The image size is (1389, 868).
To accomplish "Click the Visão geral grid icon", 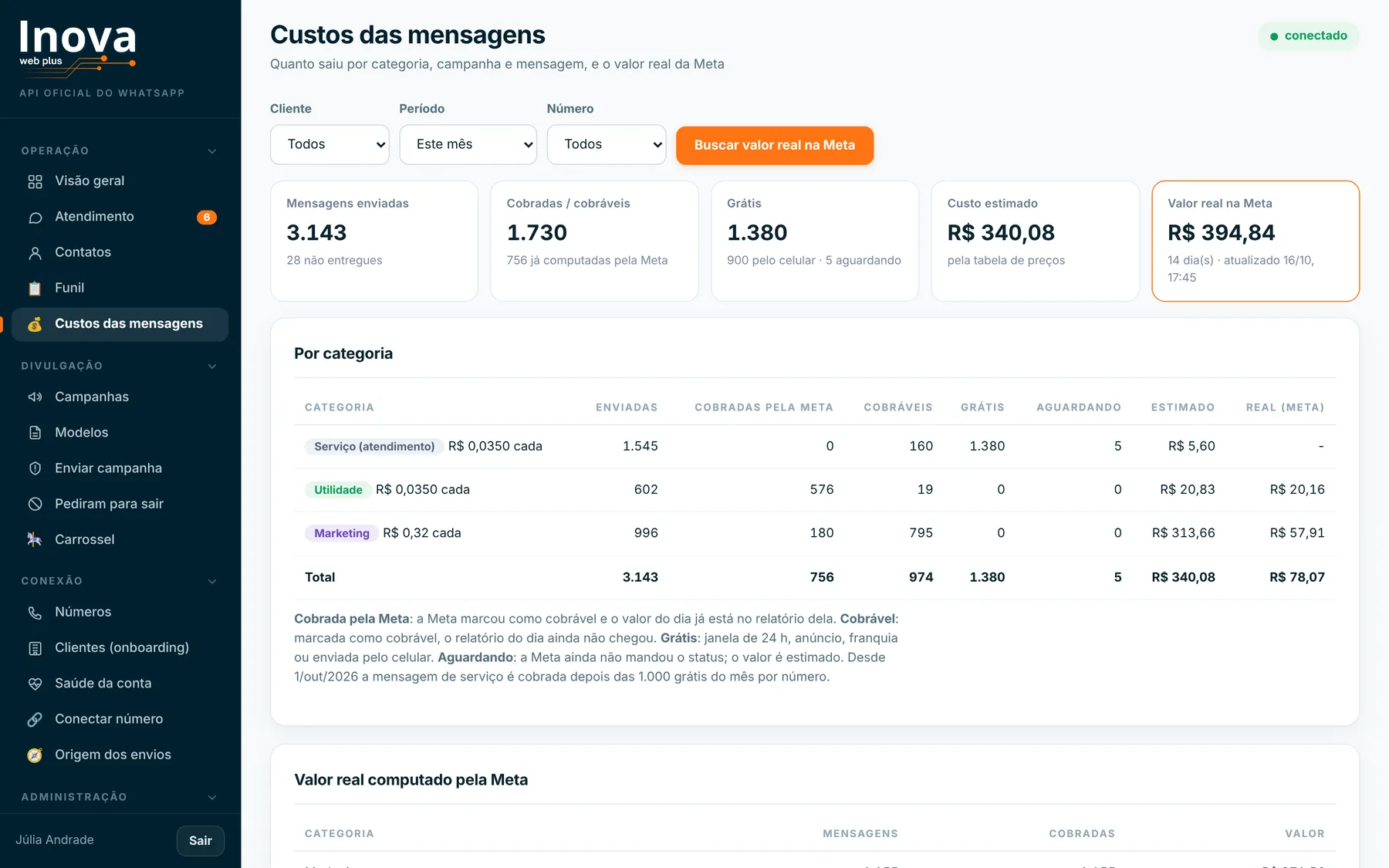I will (x=35, y=181).
